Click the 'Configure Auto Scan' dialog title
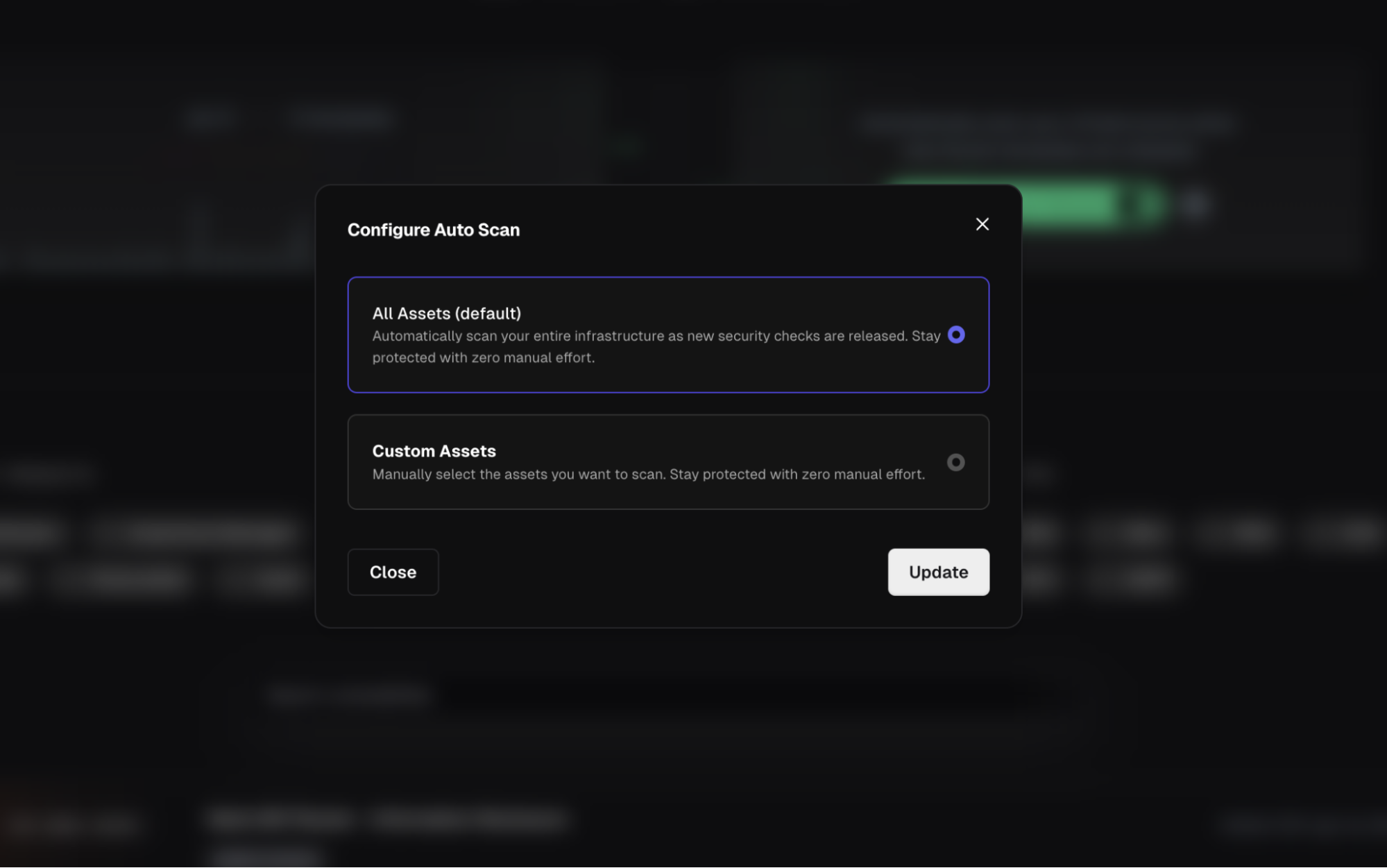Screen dimensions: 1387x868 pyautogui.click(x=433, y=230)
